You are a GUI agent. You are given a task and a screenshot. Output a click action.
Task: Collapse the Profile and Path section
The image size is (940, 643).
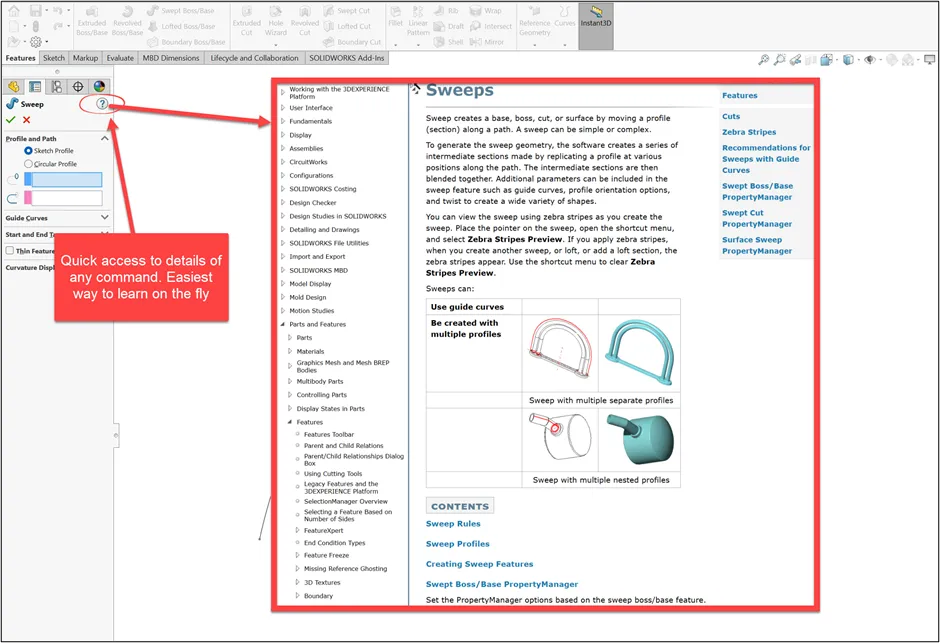104,137
